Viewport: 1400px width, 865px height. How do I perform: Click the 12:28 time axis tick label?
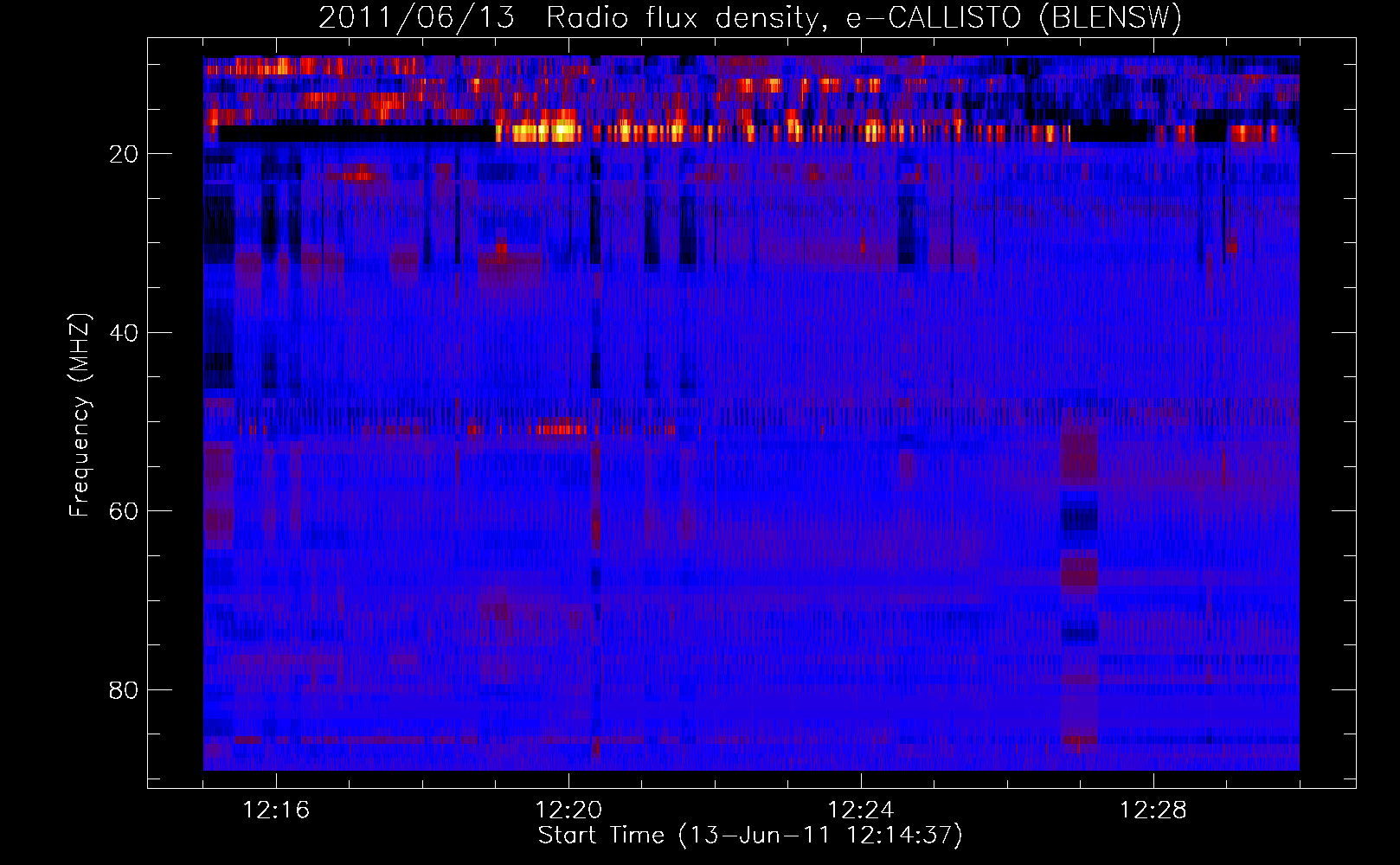point(1153,811)
